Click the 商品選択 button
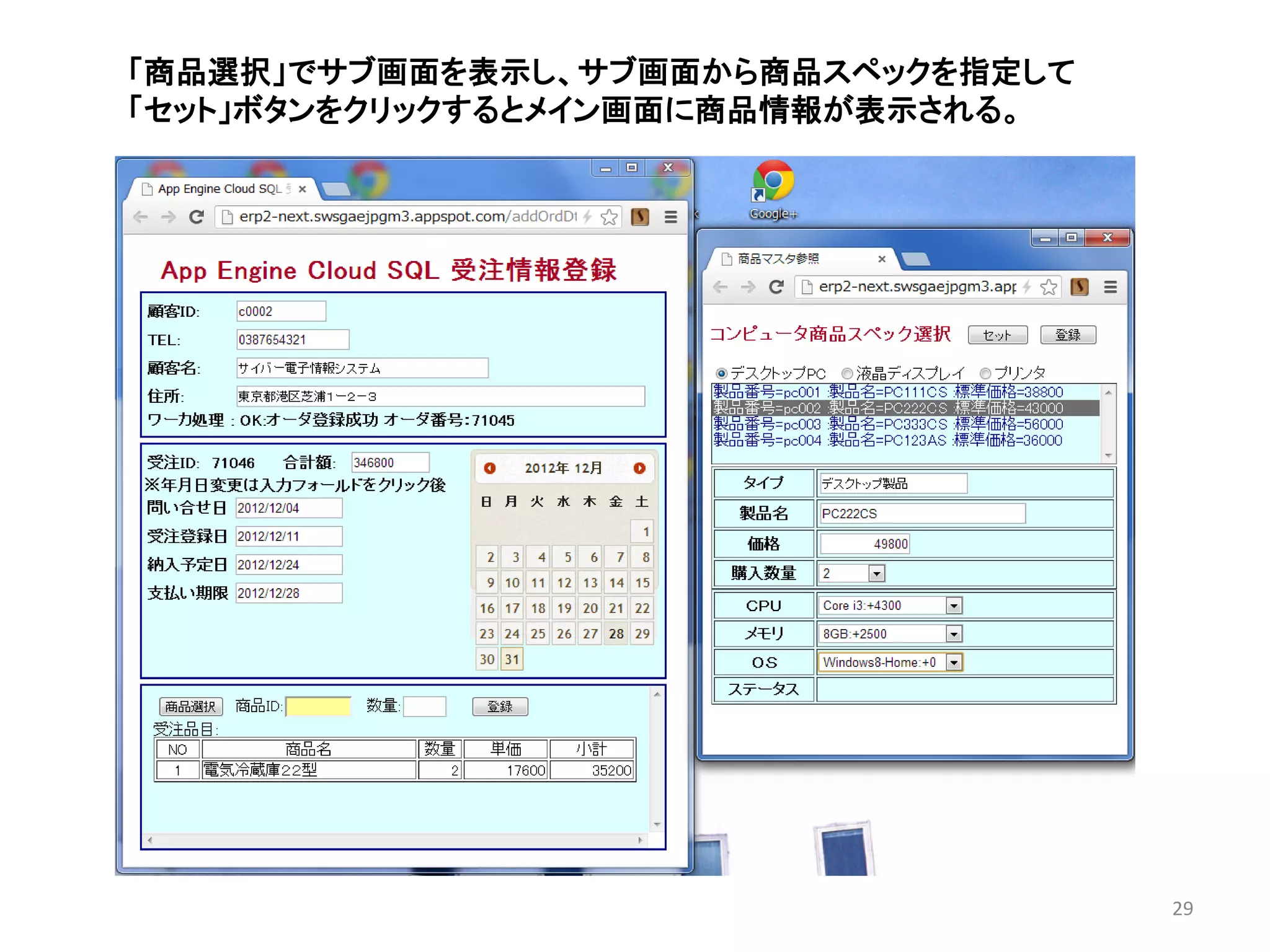The image size is (1270, 952). (190, 707)
